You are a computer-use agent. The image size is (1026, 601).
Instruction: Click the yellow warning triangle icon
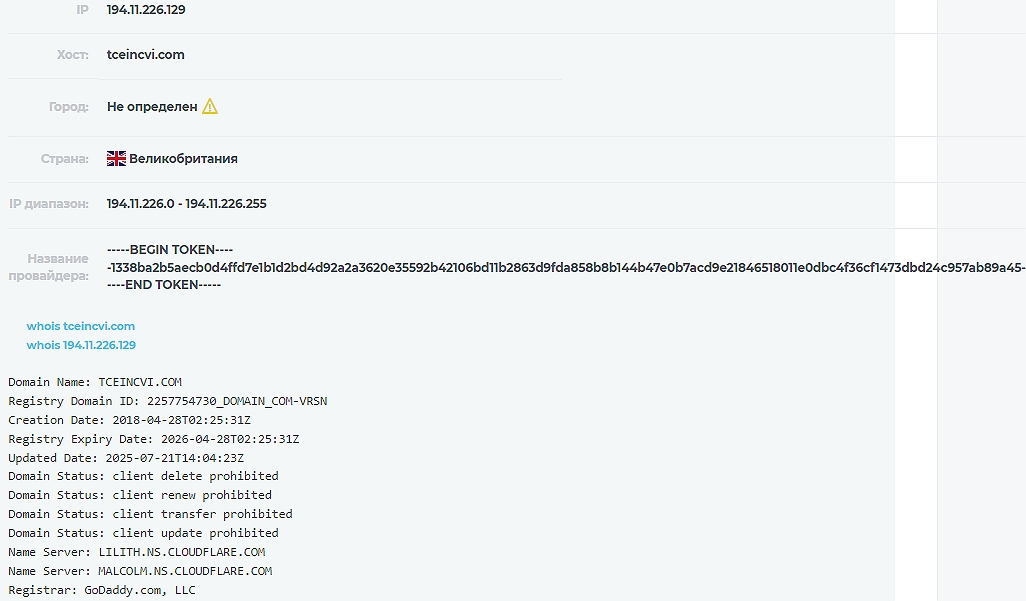point(210,106)
